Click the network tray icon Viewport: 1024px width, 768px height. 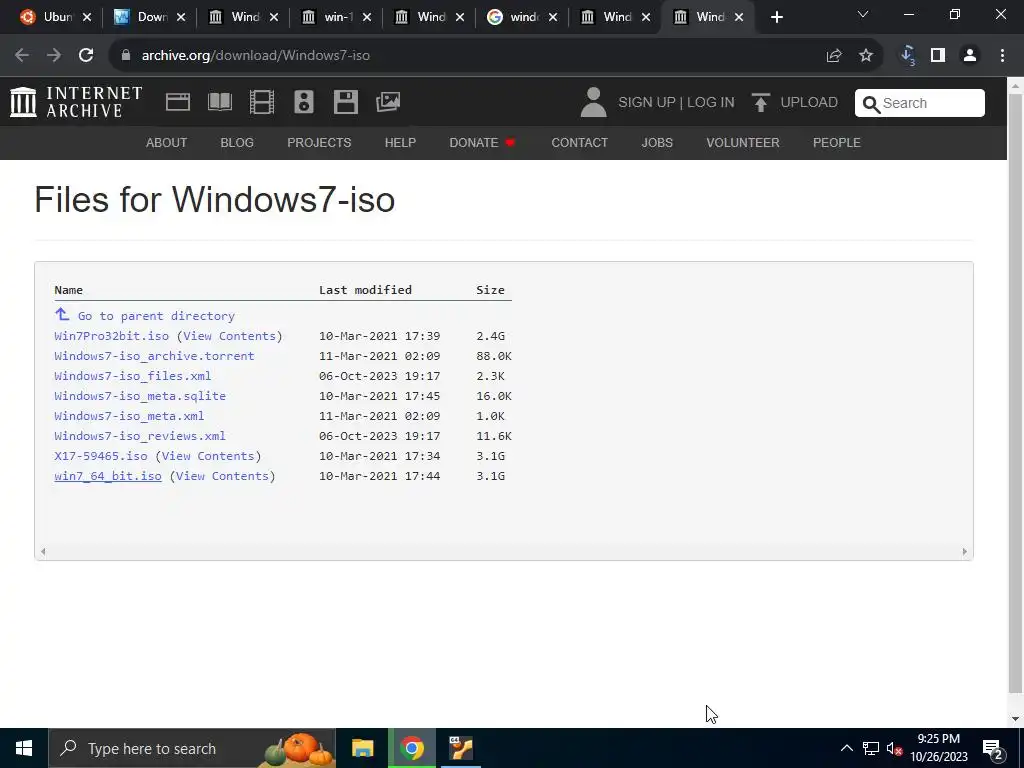[871, 748]
